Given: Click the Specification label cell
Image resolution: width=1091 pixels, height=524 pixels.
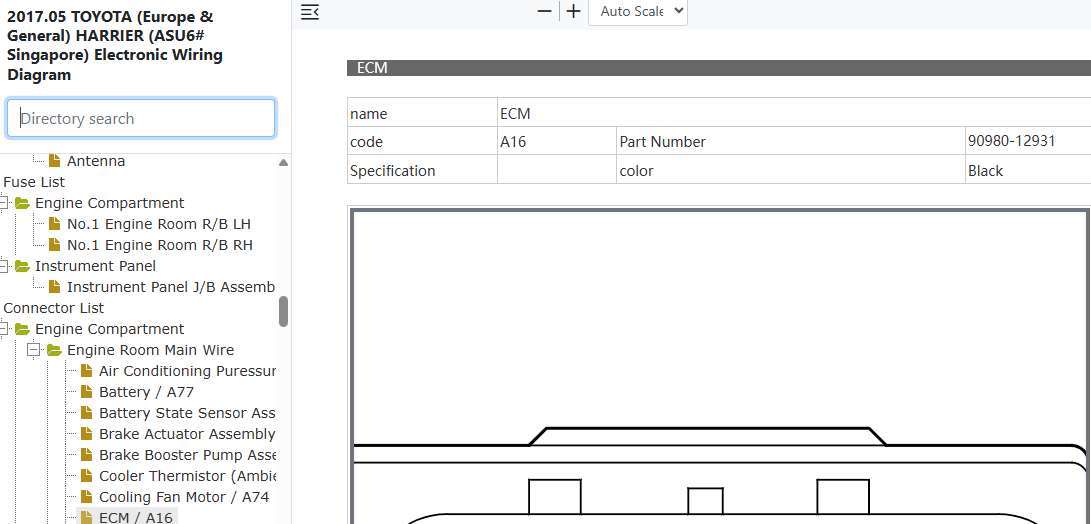Looking at the screenshot, I should click(422, 170).
